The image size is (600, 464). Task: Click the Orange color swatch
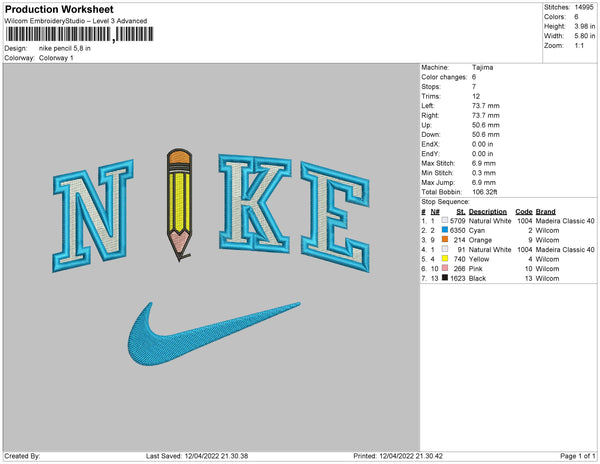tap(445, 239)
